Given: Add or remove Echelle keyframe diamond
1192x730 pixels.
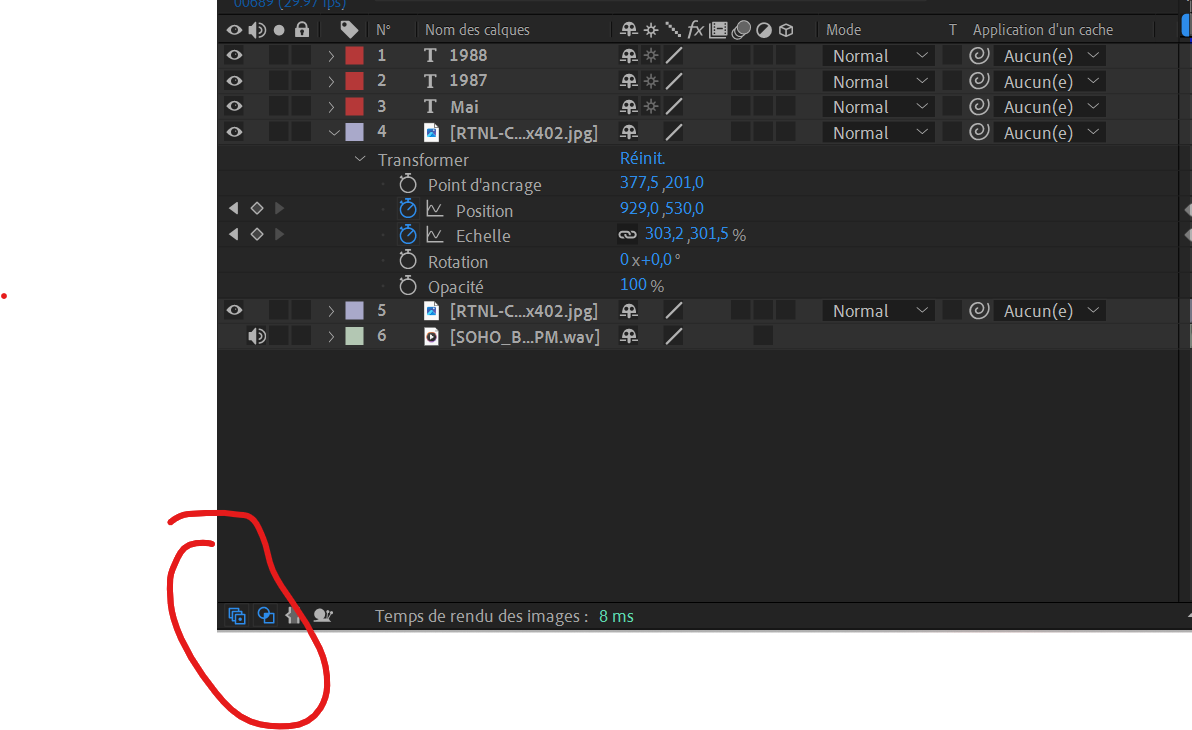Looking at the screenshot, I should (x=257, y=234).
